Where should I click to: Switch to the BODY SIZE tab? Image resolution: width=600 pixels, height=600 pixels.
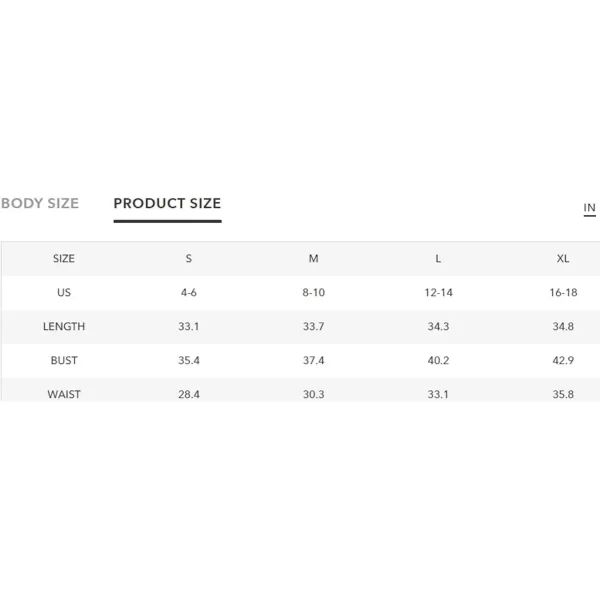tap(40, 203)
